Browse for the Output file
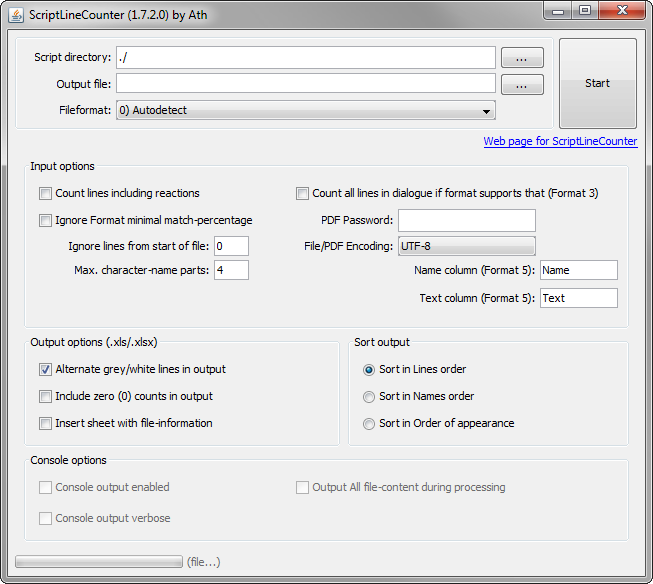This screenshot has height=584, width=653. 522,85
